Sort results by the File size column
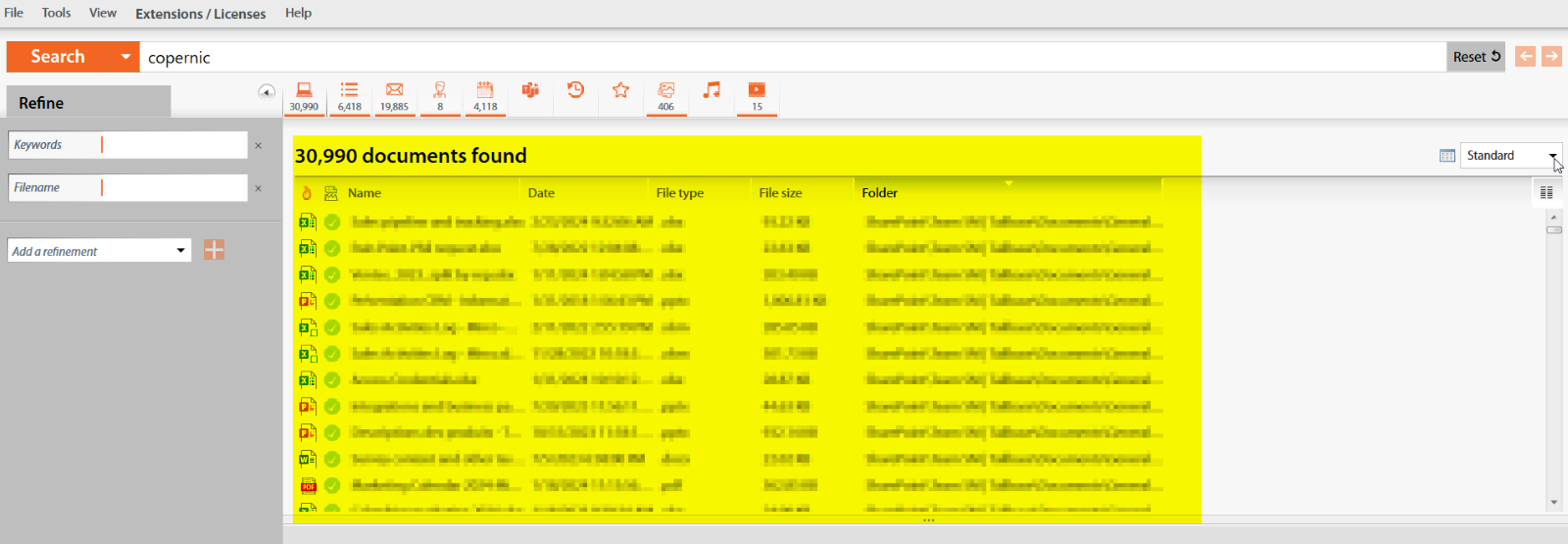 tap(780, 193)
